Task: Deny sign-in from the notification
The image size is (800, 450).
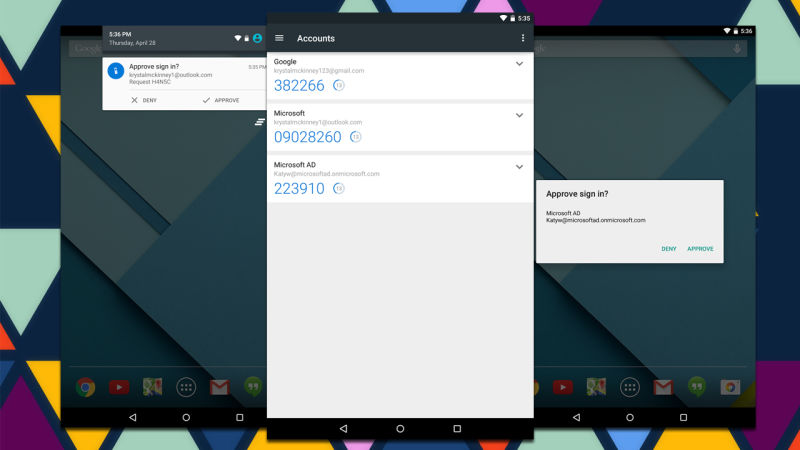Action: [x=145, y=100]
